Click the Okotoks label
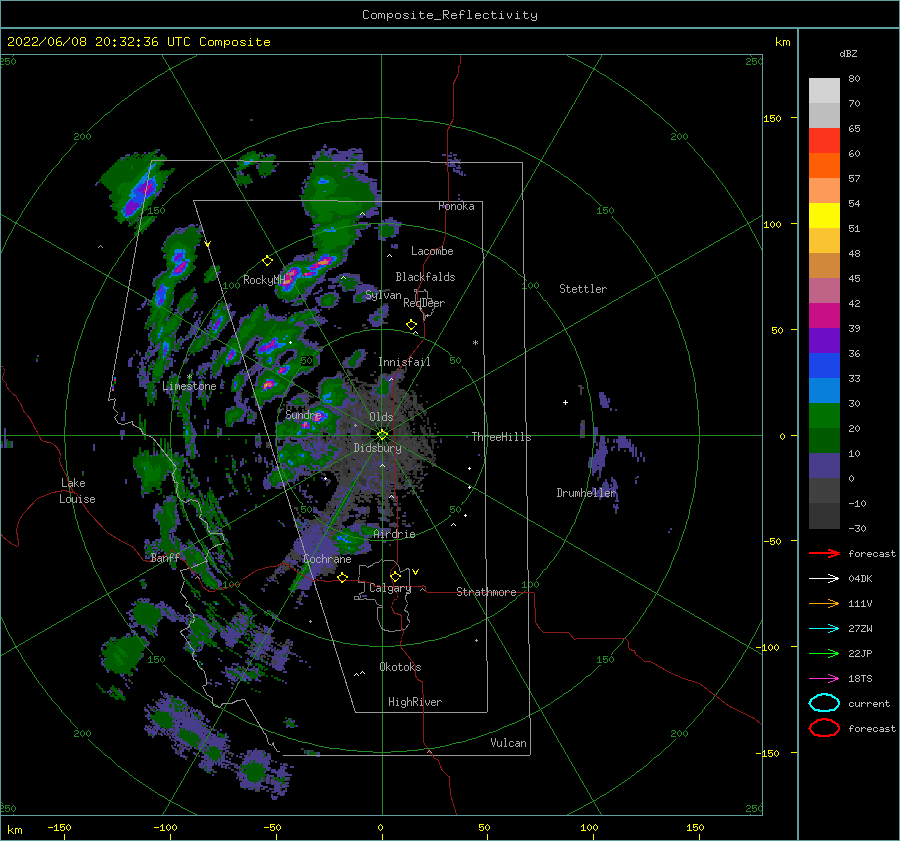This screenshot has width=900, height=841. coord(400,667)
